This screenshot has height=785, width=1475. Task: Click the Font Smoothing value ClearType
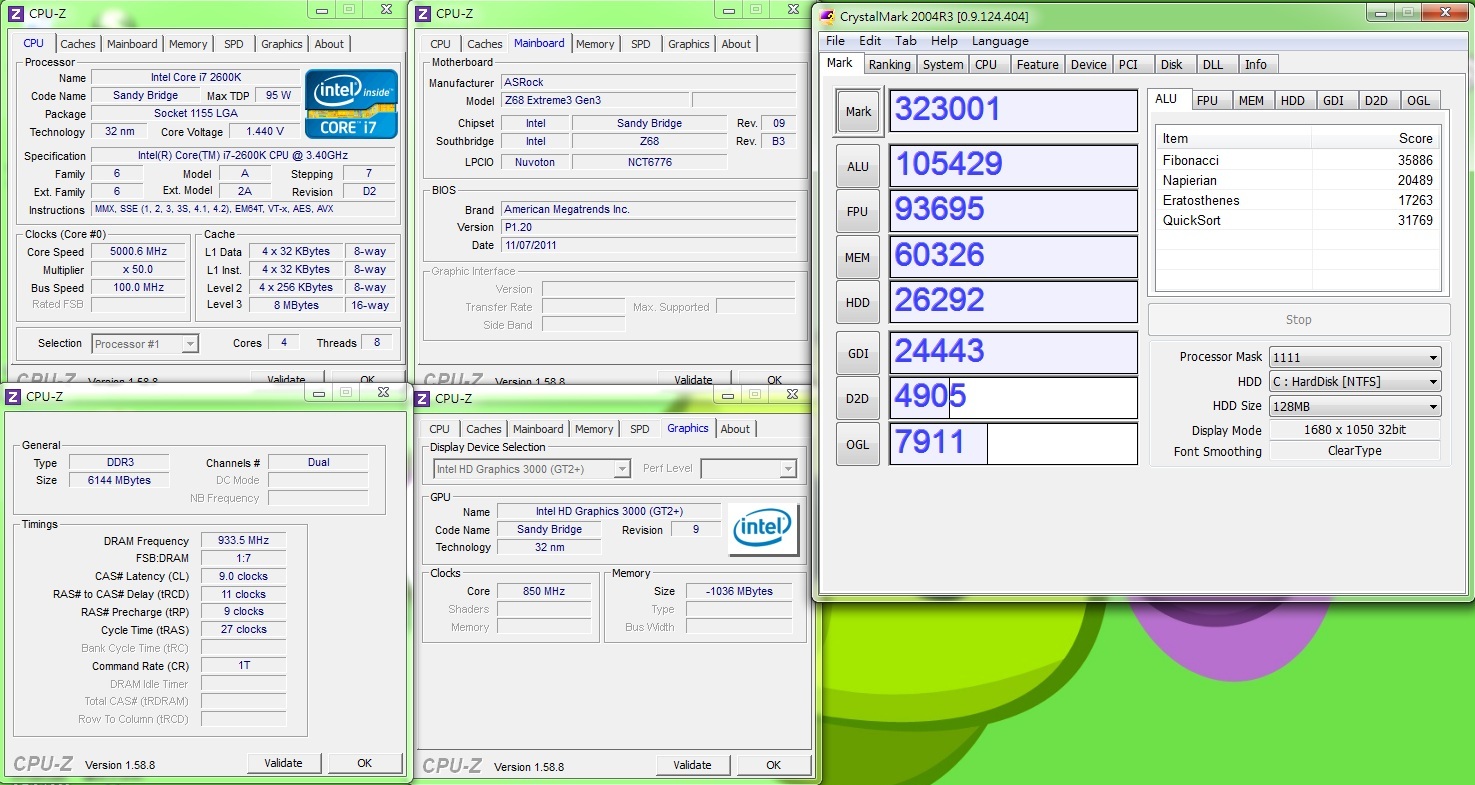[1355, 451]
